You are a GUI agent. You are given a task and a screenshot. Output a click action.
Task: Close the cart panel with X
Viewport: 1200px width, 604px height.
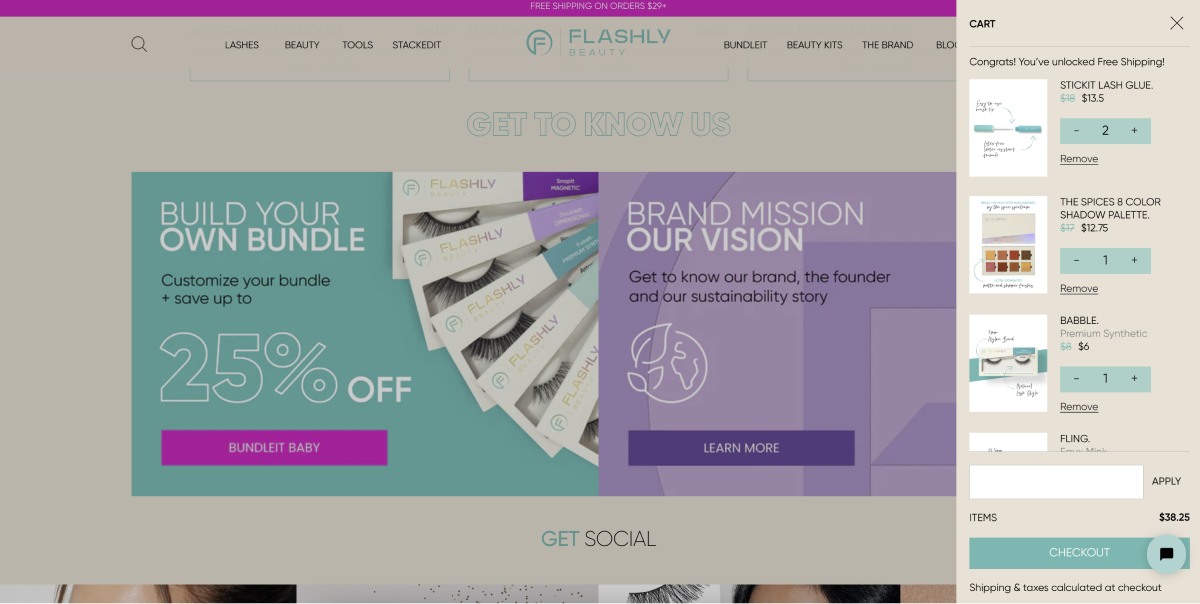(x=1177, y=23)
